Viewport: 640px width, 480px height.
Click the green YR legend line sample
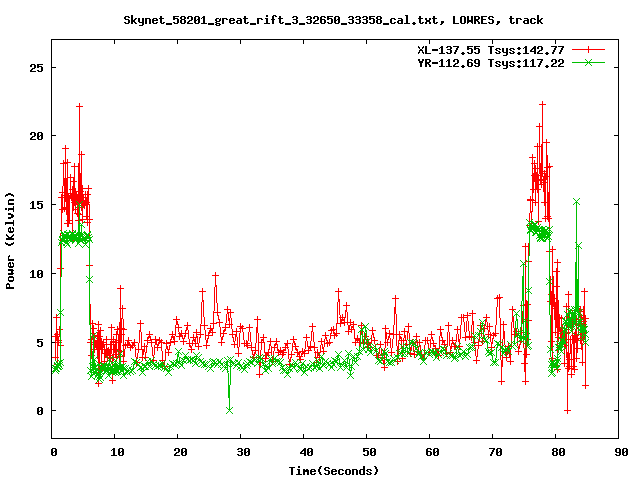[588, 62]
